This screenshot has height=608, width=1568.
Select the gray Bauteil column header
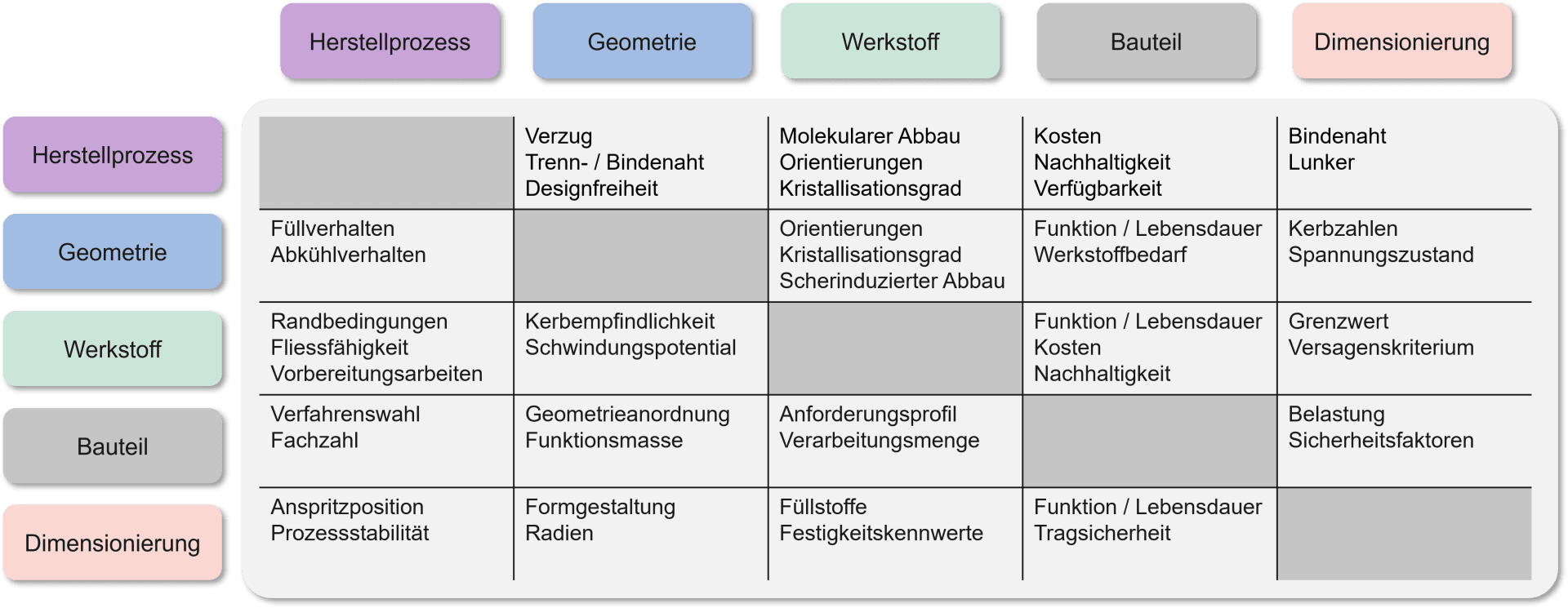coord(1146,42)
